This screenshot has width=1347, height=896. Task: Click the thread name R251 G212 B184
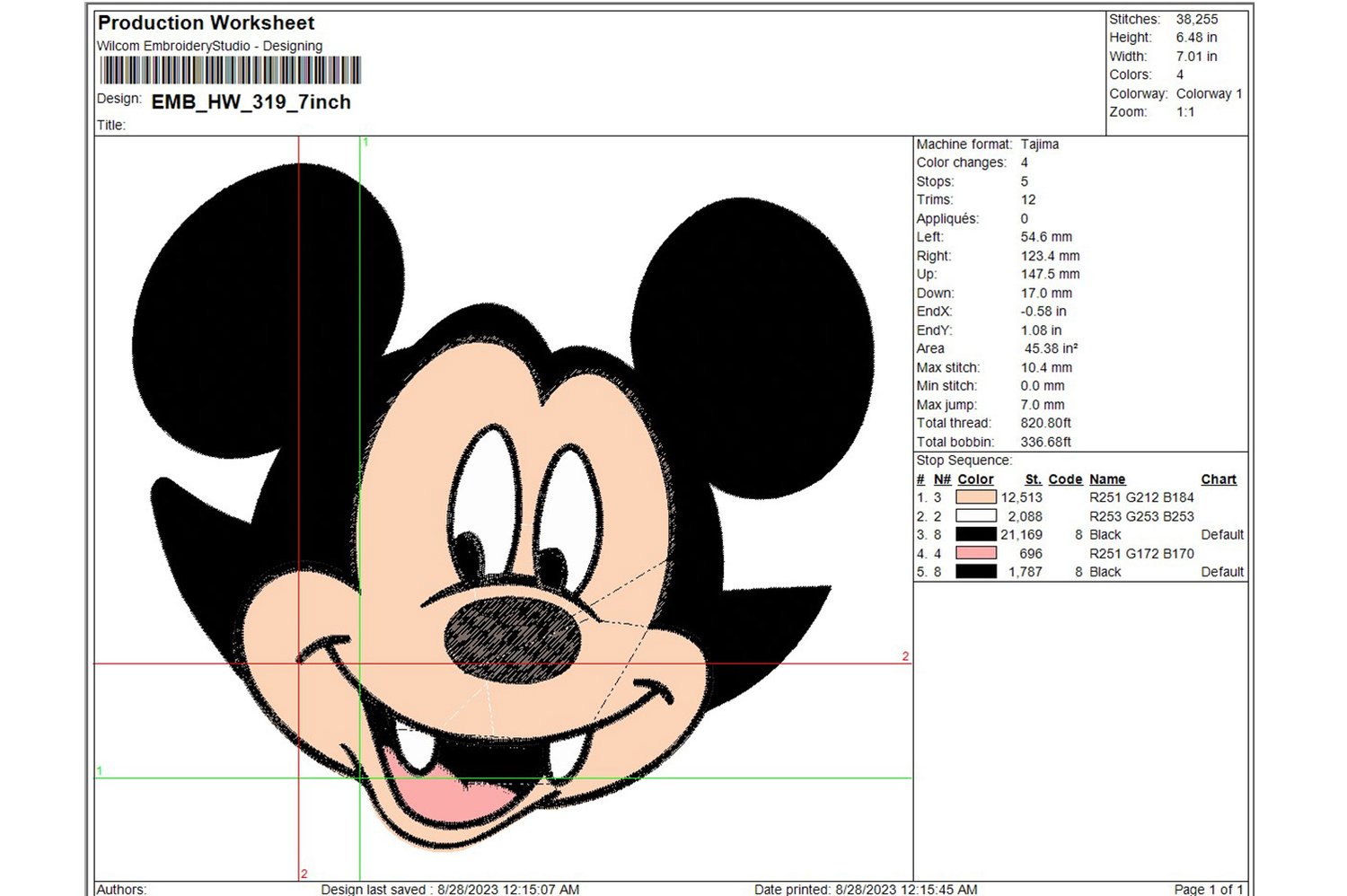tap(1142, 497)
